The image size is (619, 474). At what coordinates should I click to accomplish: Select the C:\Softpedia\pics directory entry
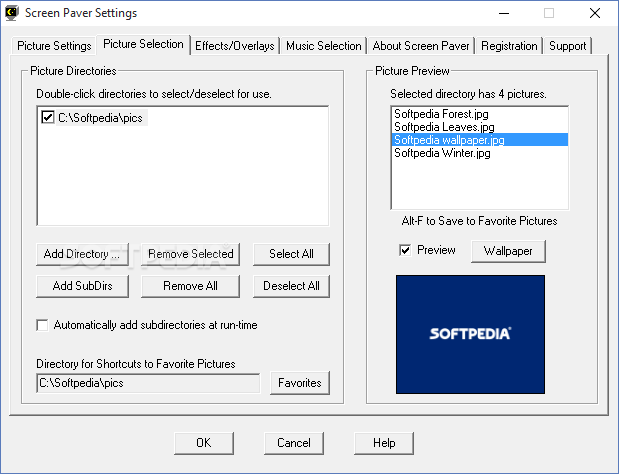tap(100, 118)
